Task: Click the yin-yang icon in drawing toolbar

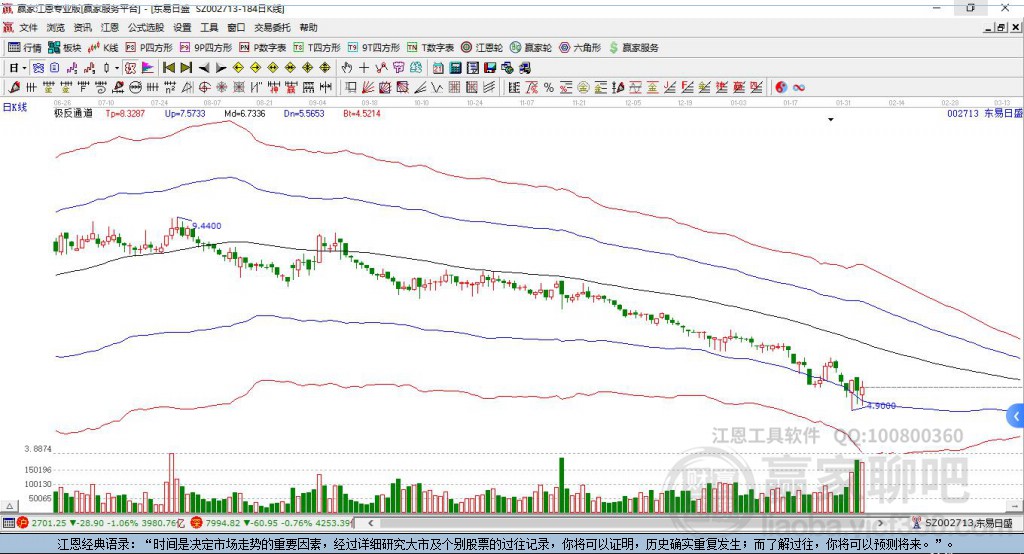Action: (x=780, y=88)
